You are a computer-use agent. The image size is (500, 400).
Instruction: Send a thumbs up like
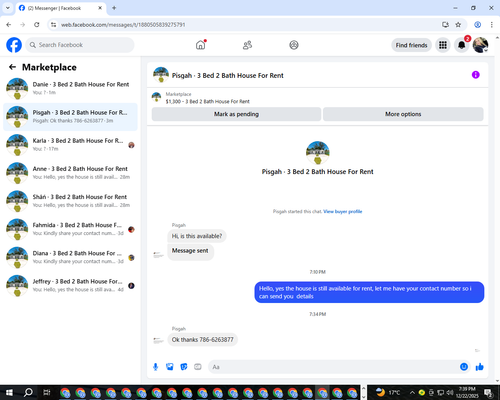[480, 367]
